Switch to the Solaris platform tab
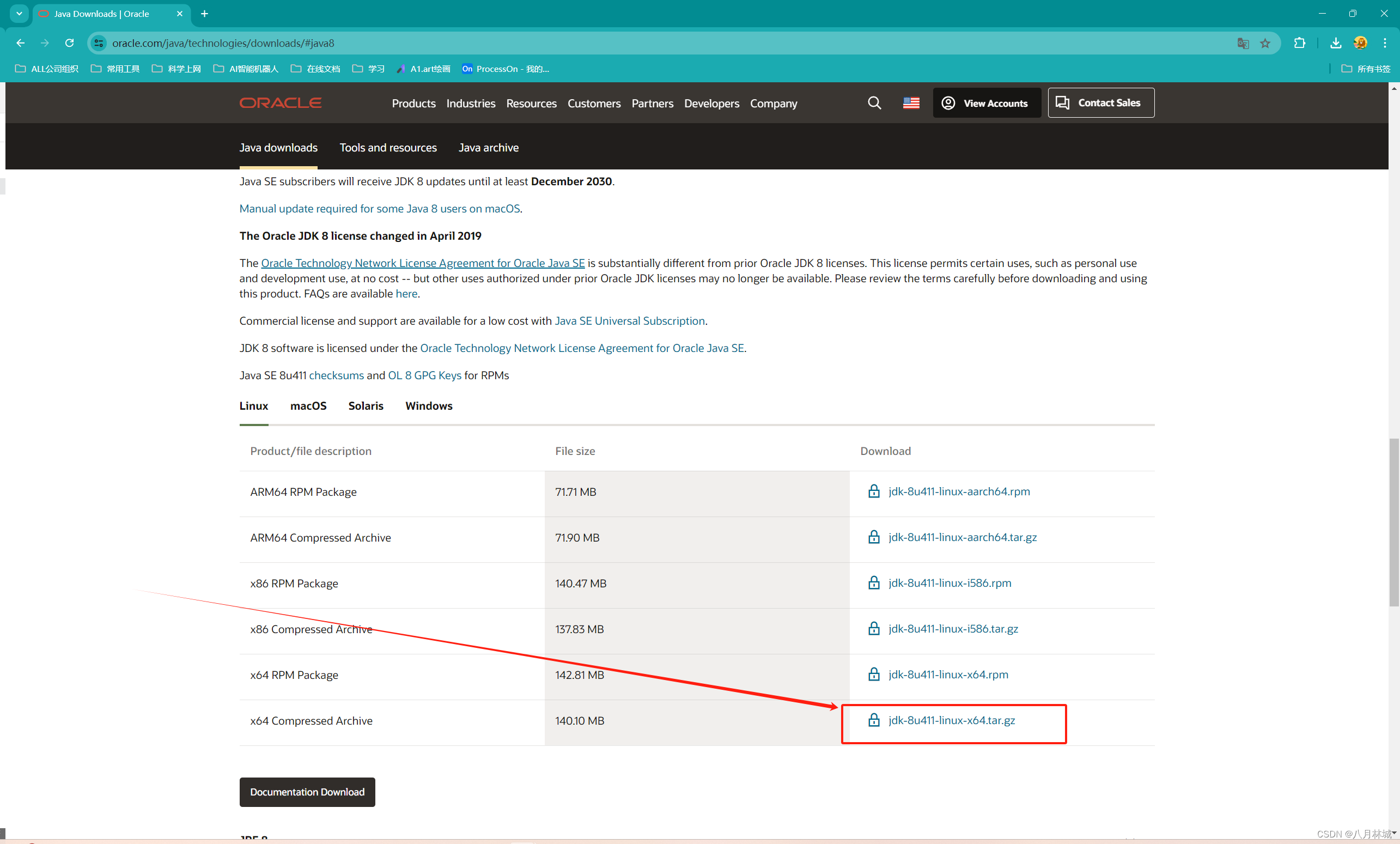Screen dimensions: 1400x844 pos(366,406)
